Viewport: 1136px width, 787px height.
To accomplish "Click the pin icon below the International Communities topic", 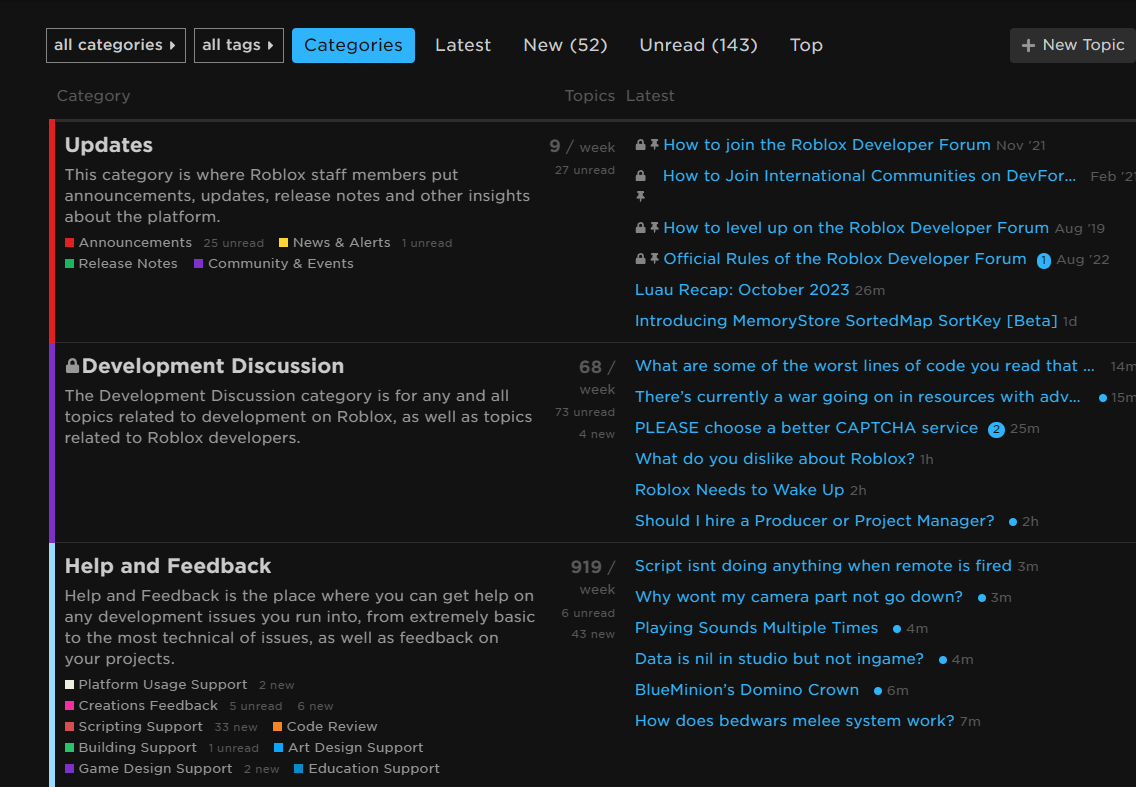I will click(x=640, y=197).
